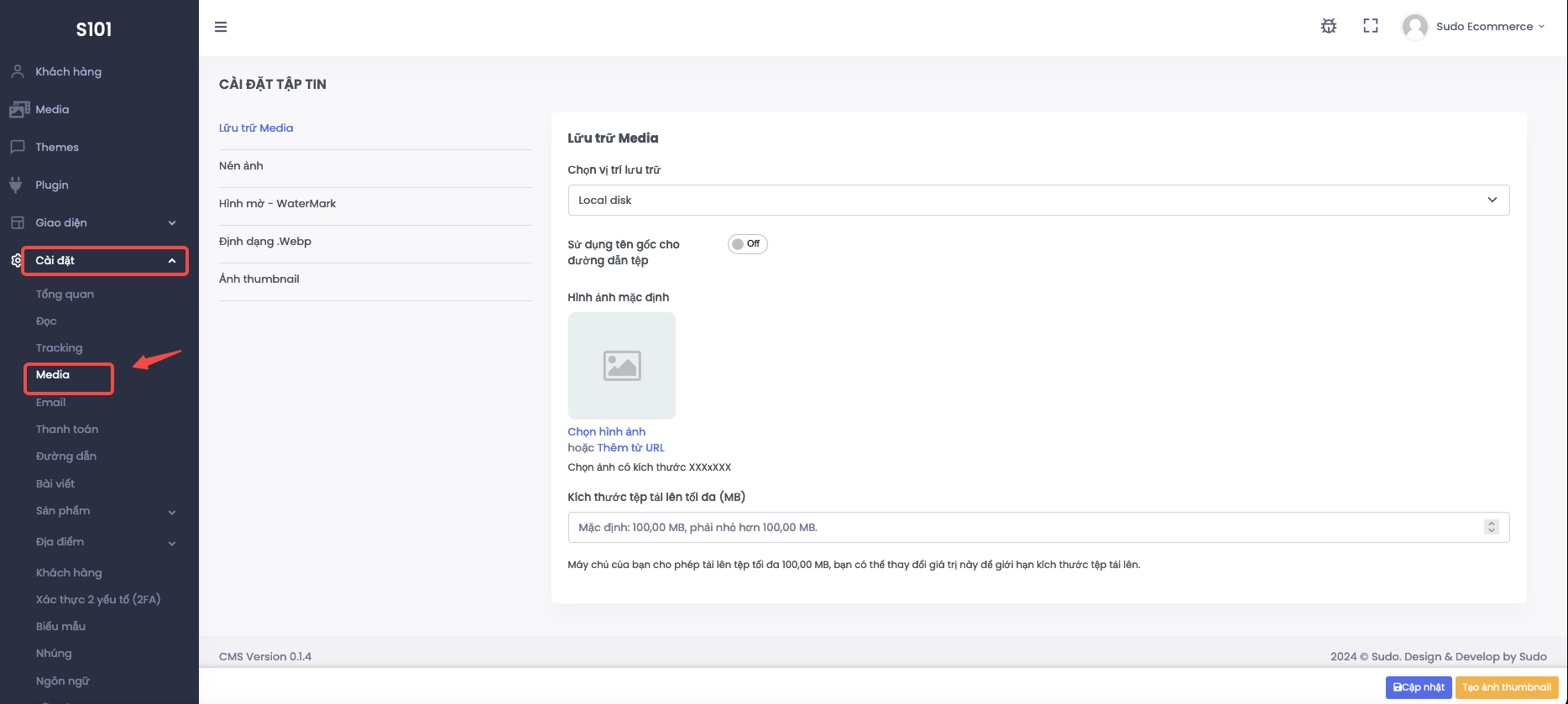This screenshot has height=704, width=1568.
Task: Open Thanh toán settings submenu
Action: click(x=67, y=430)
